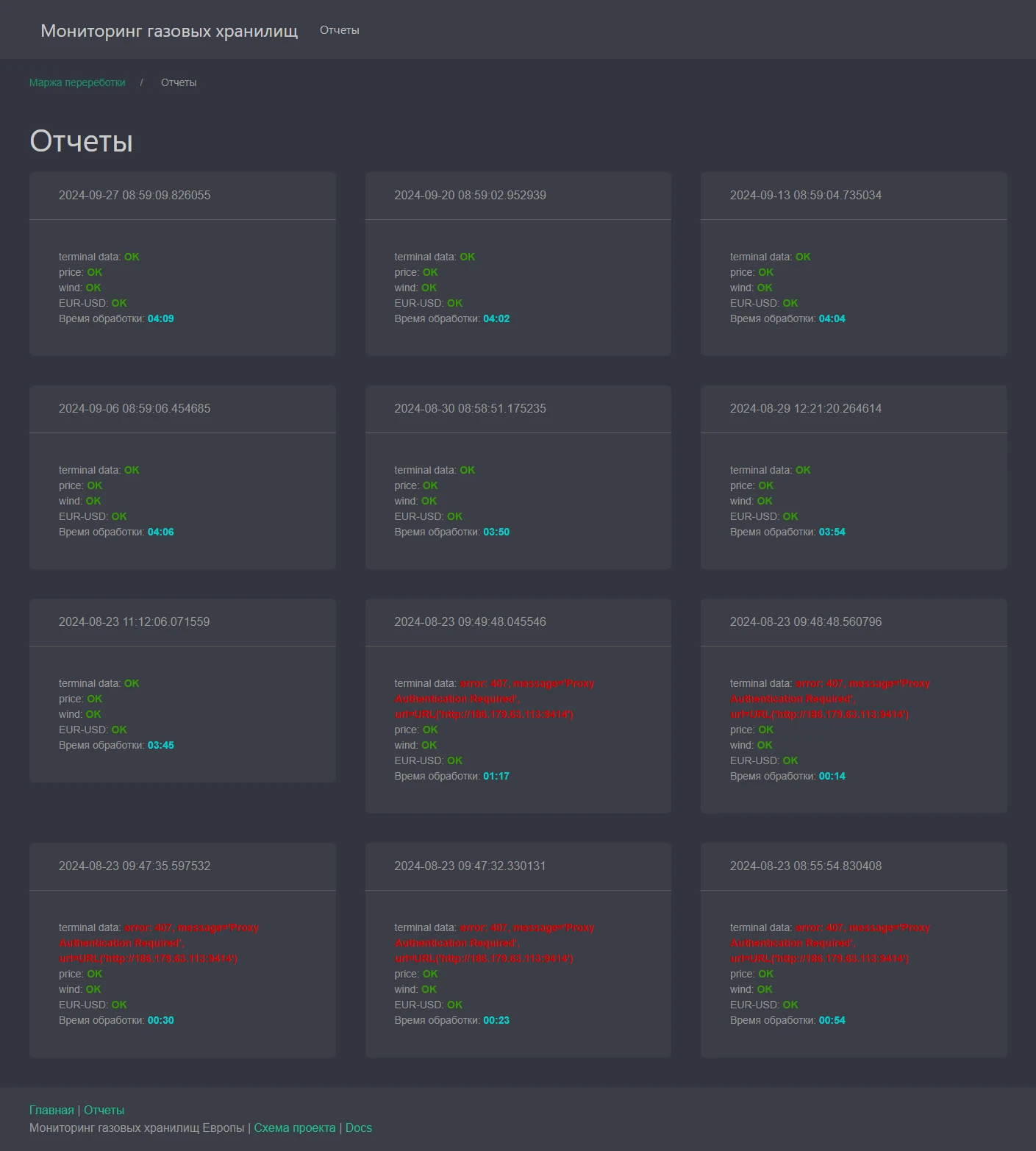Click report header 2024-09-13 08:59:04.735034
Image resolution: width=1036 pixels, height=1151 pixels.
coord(805,196)
